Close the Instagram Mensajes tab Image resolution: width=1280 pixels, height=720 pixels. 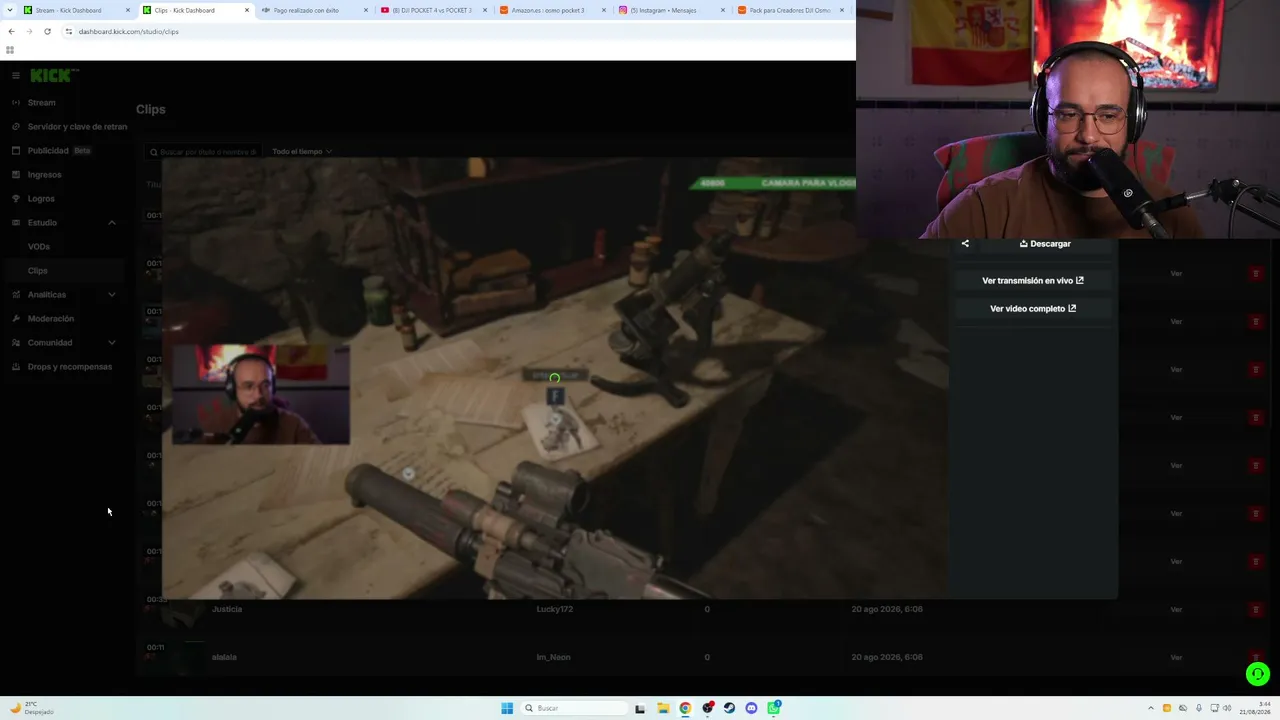click(x=723, y=11)
